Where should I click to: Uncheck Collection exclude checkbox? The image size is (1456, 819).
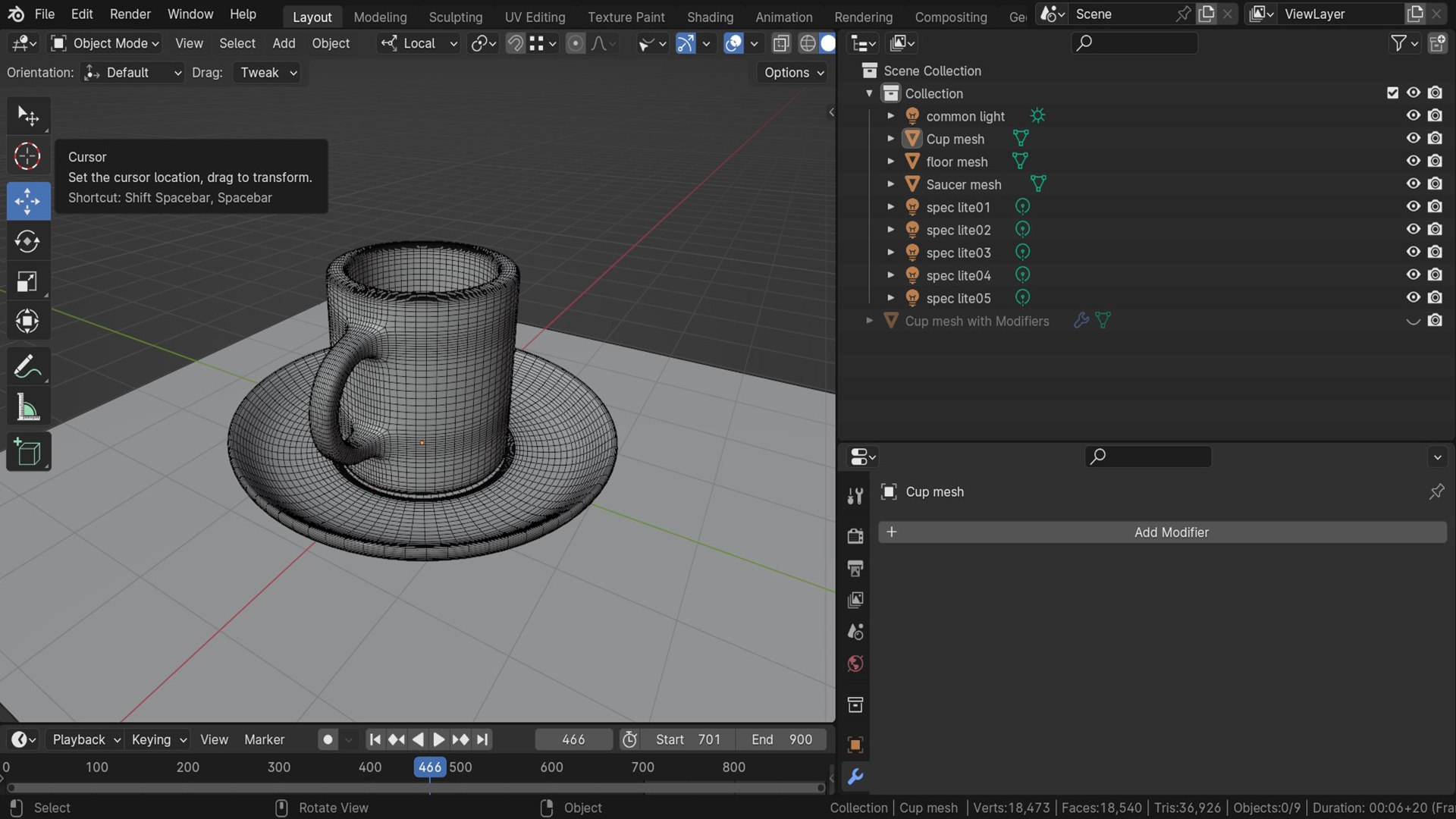point(1392,93)
